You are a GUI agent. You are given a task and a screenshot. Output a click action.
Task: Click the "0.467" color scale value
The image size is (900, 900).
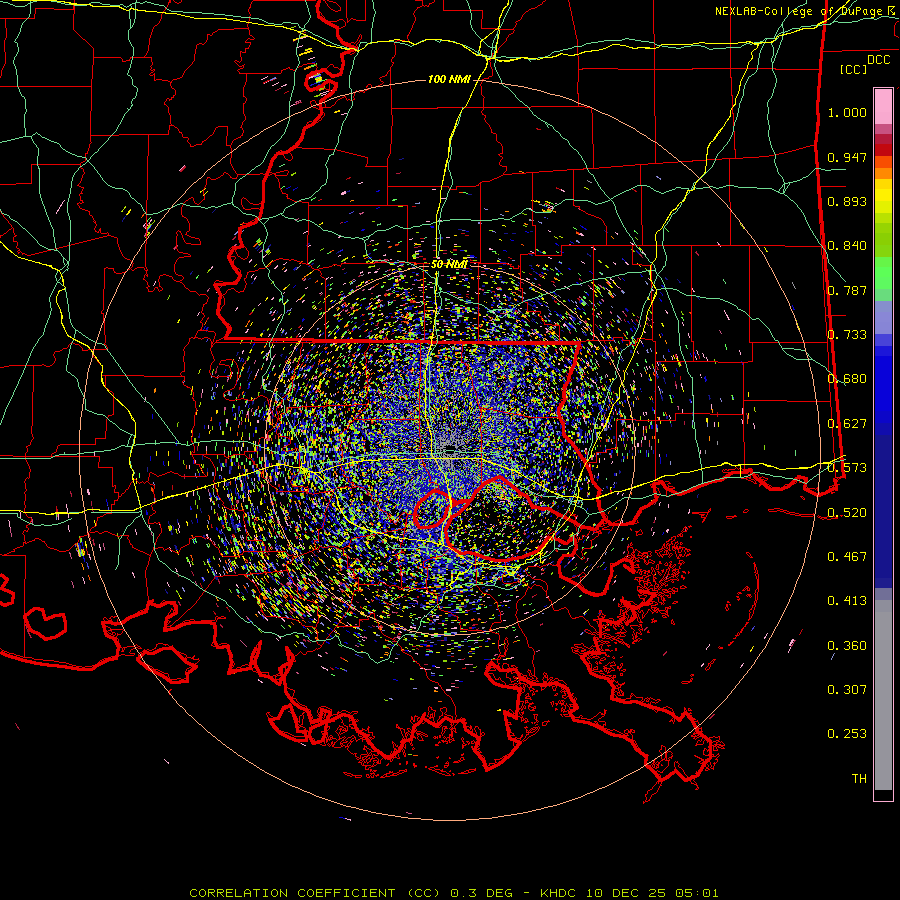[x=847, y=557]
